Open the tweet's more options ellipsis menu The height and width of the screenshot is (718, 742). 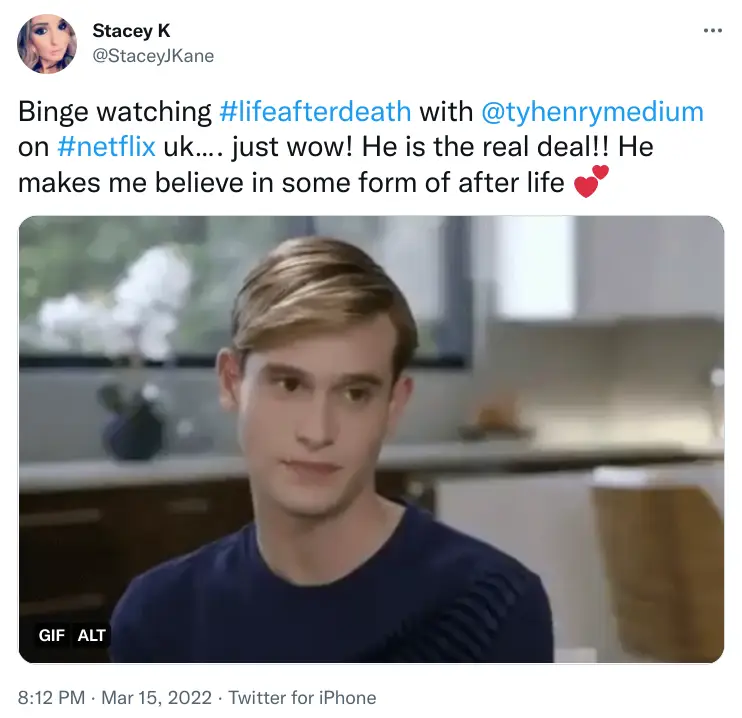point(712,31)
